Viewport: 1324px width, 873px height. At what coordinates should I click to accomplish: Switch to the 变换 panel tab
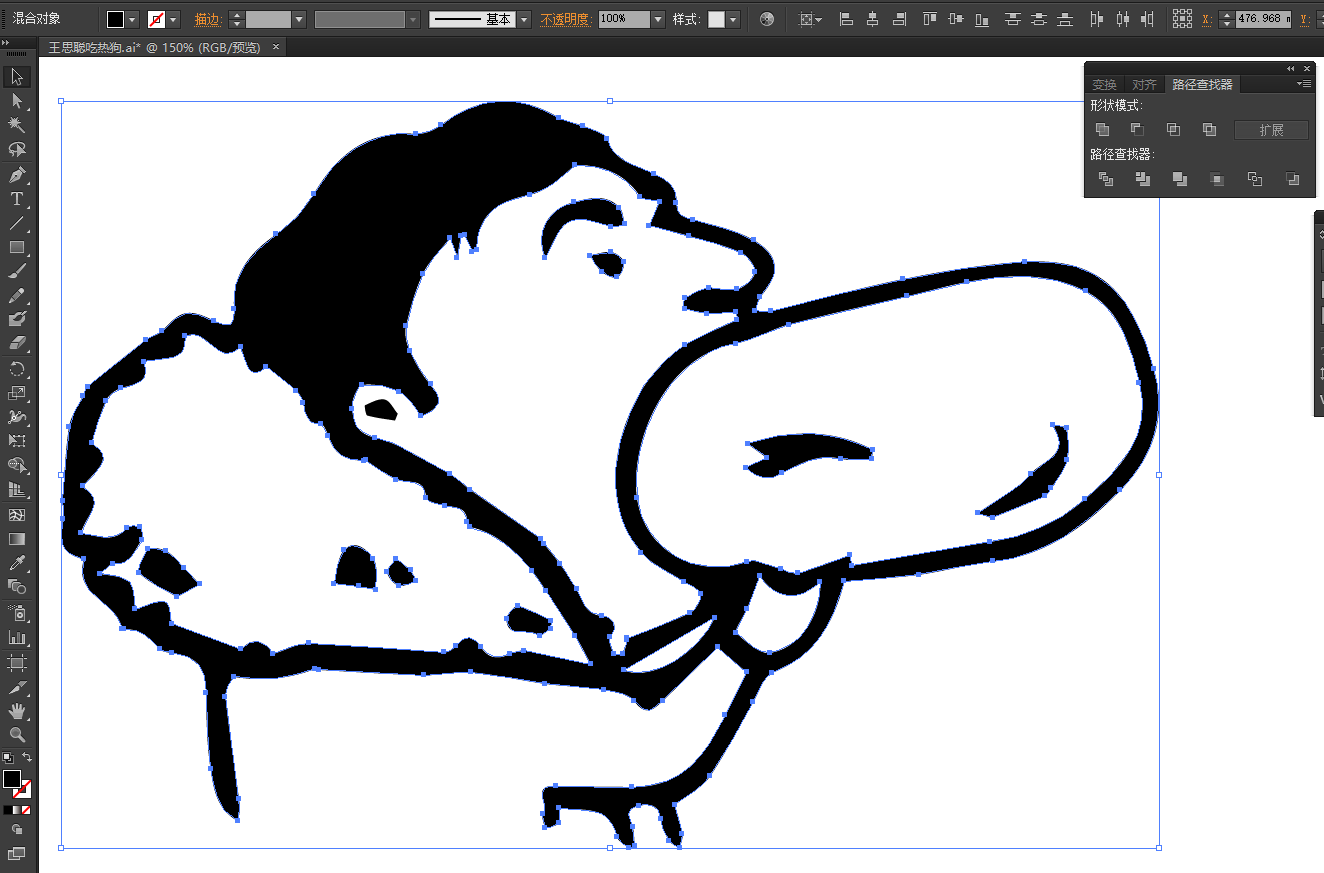1104,85
